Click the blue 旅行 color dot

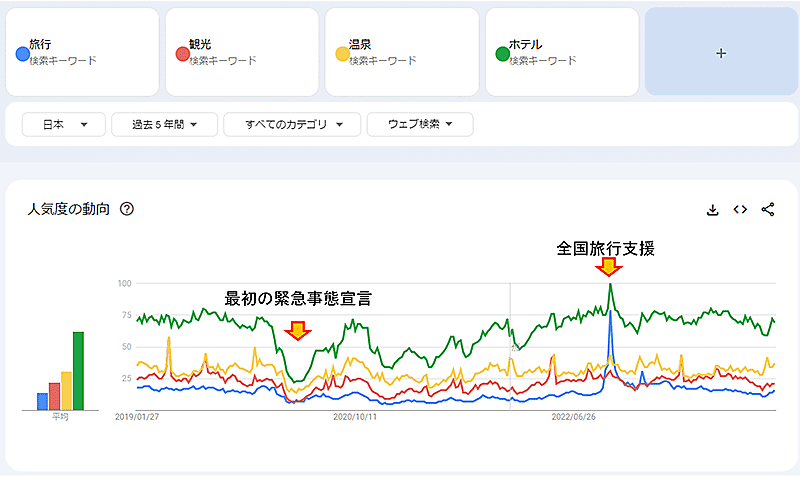coord(22,53)
